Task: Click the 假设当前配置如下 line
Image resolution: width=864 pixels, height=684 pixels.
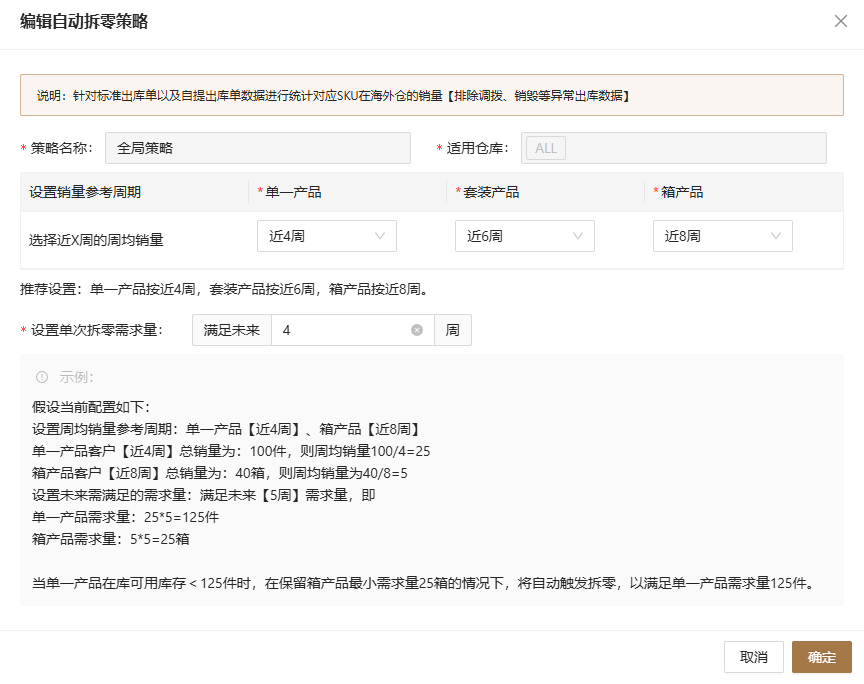Action: [91, 407]
